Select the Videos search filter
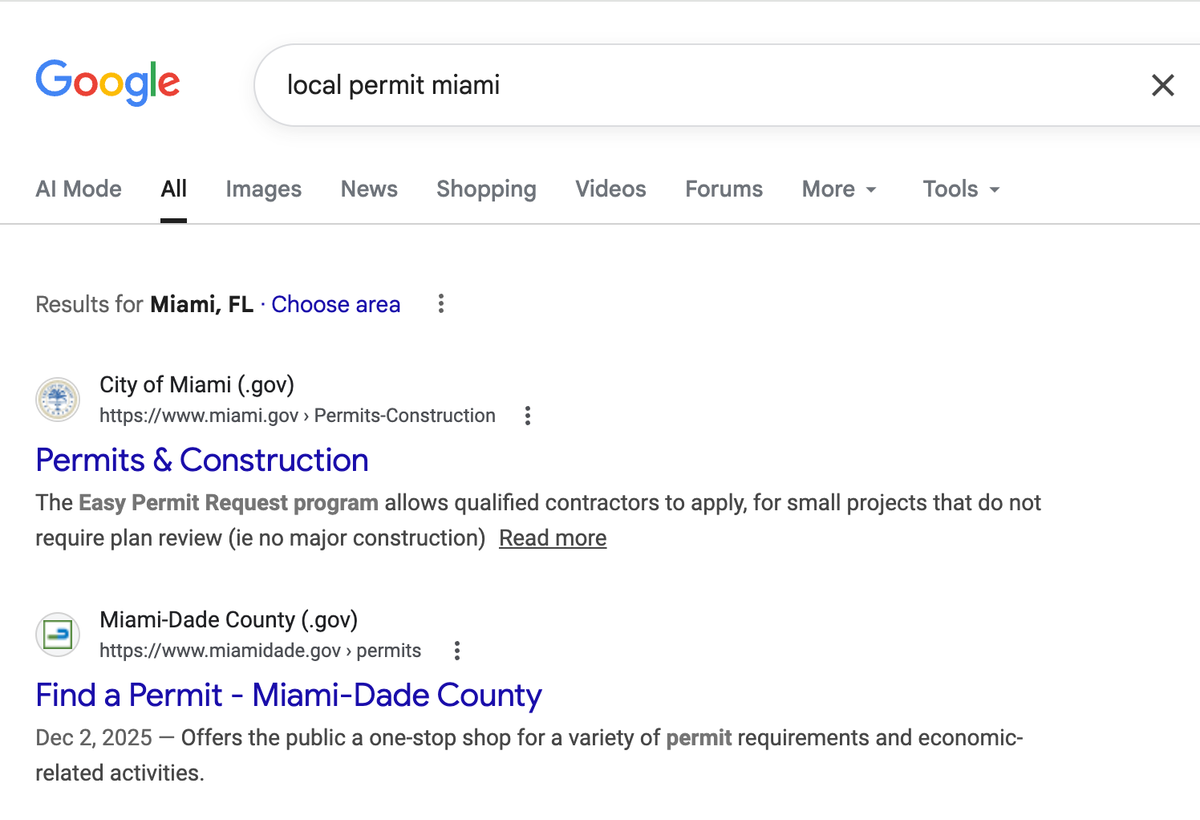 pos(610,189)
